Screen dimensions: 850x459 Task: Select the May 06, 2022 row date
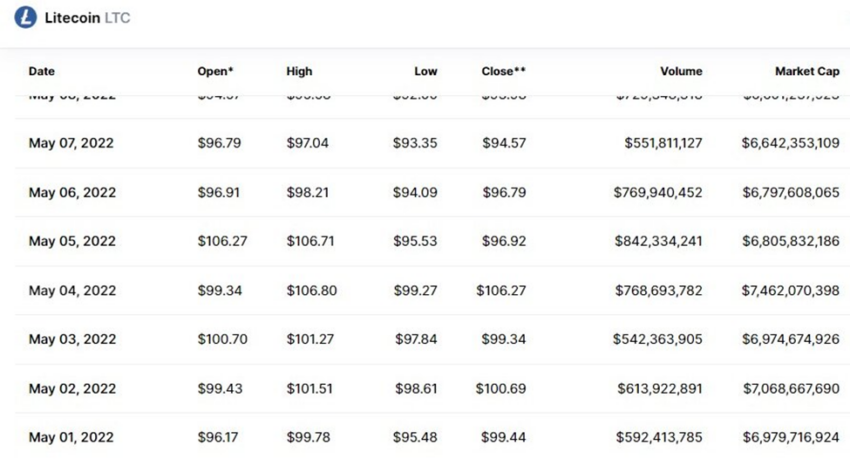(72, 192)
